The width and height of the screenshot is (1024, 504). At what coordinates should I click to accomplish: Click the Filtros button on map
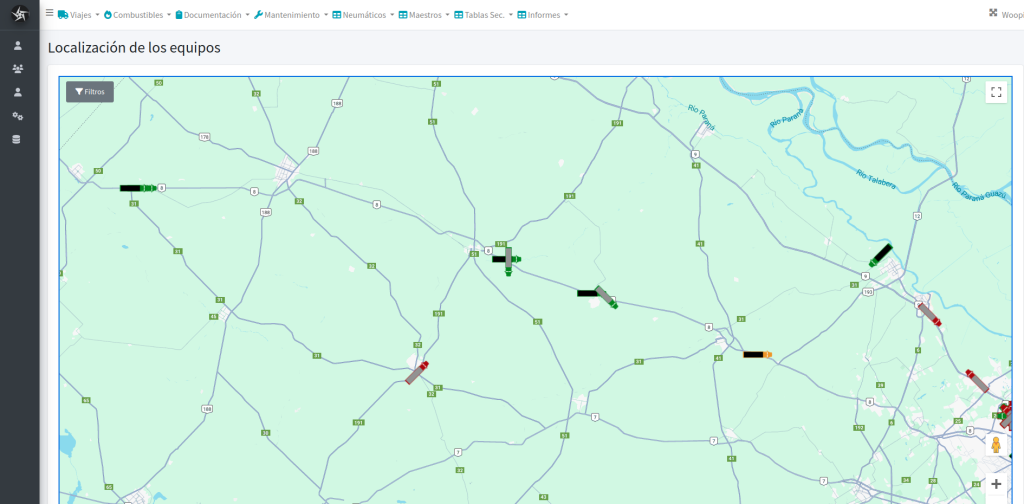click(x=90, y=92)
